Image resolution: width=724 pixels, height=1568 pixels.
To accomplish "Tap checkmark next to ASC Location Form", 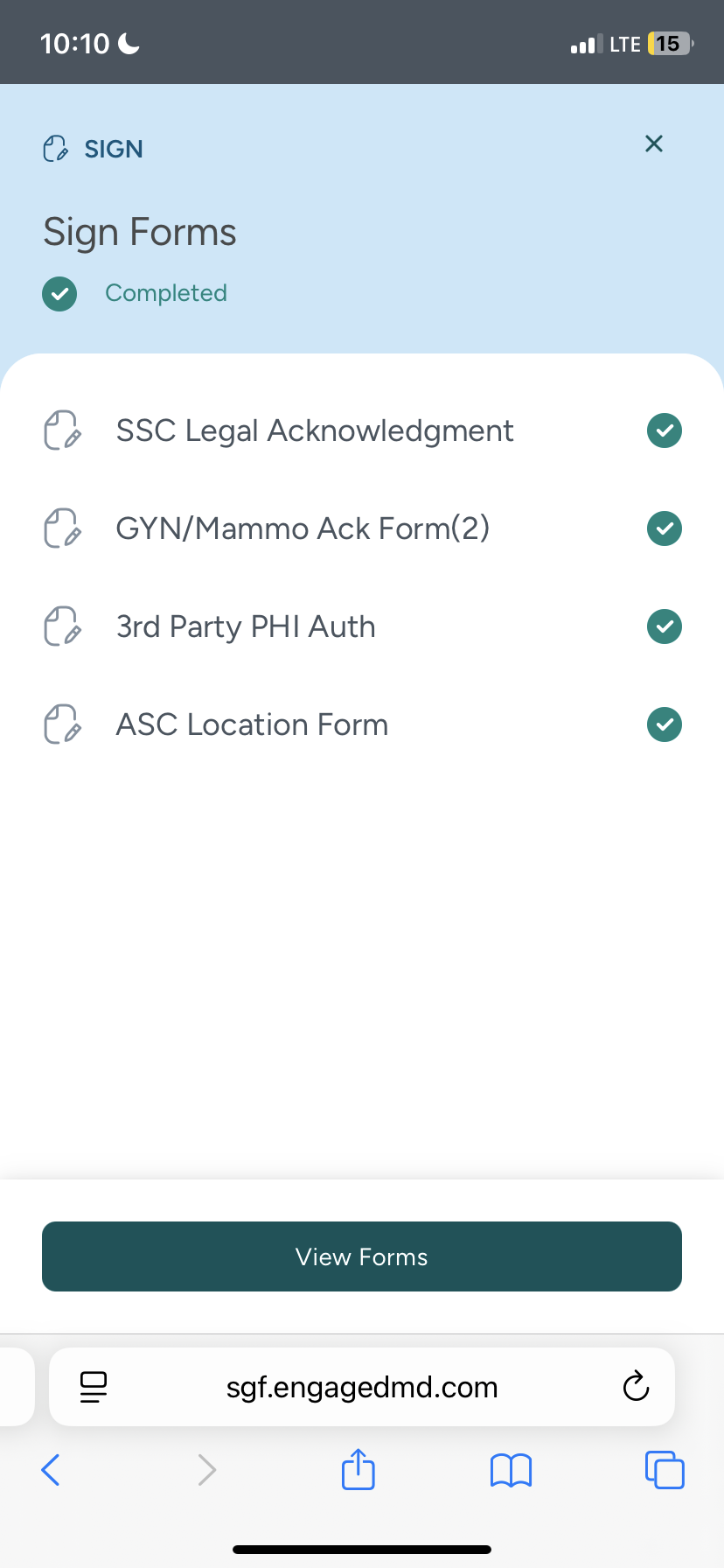I will 665,724.
